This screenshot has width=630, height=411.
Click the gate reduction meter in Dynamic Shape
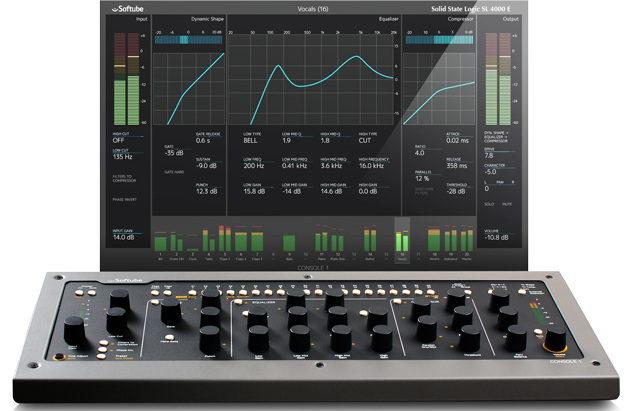click(x=188, y=40)
